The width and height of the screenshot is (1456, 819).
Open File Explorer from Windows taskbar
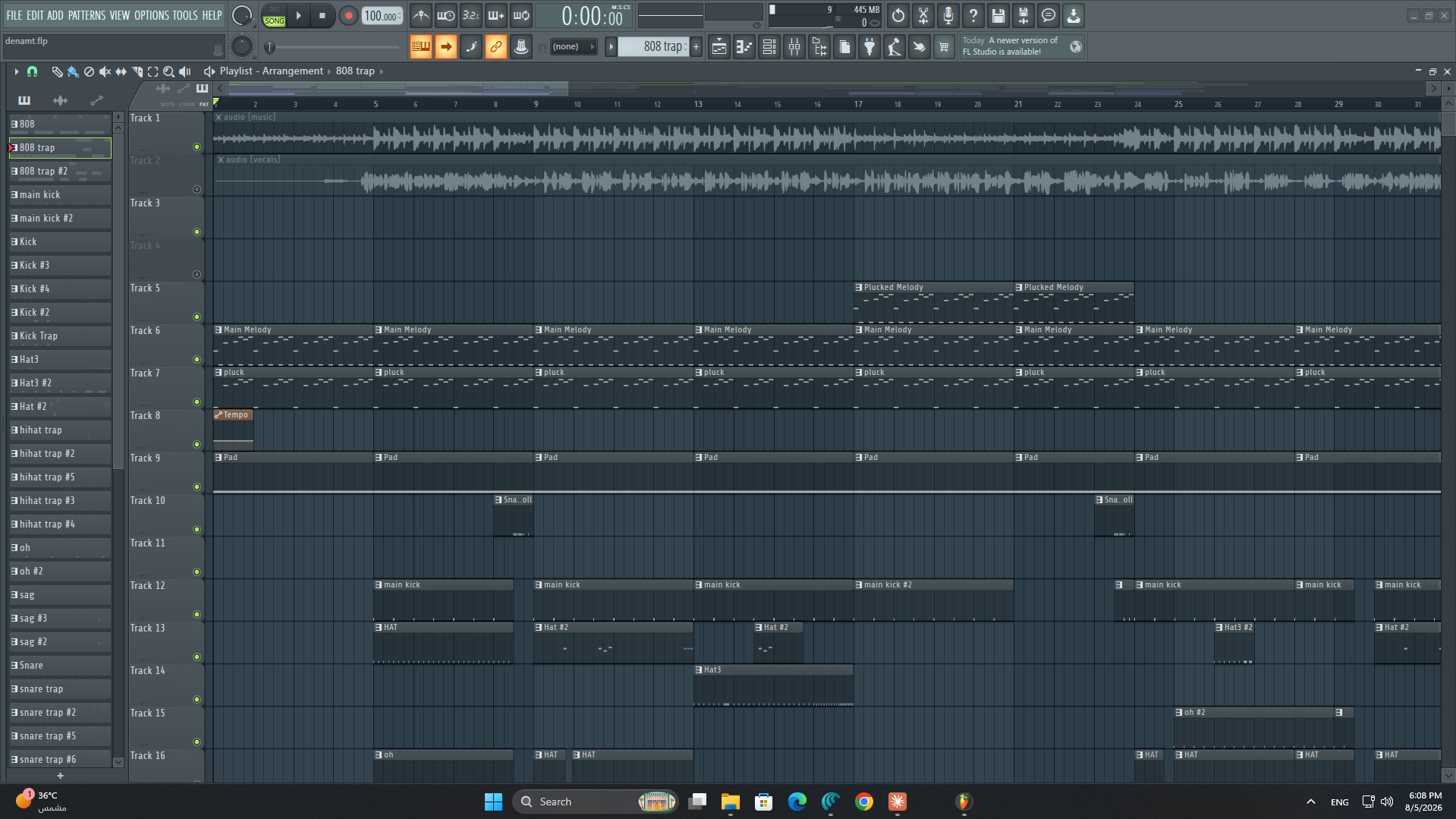(x=730, y=802)
